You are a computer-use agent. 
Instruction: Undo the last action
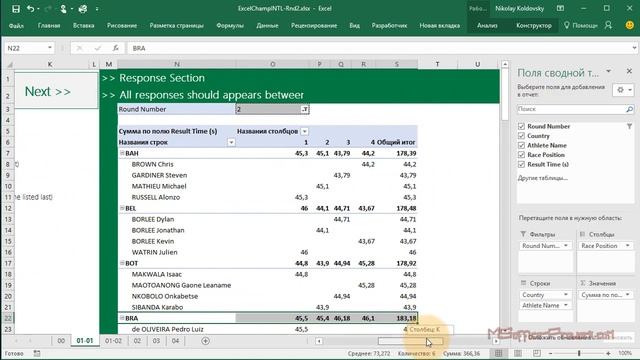pos(30,9)
